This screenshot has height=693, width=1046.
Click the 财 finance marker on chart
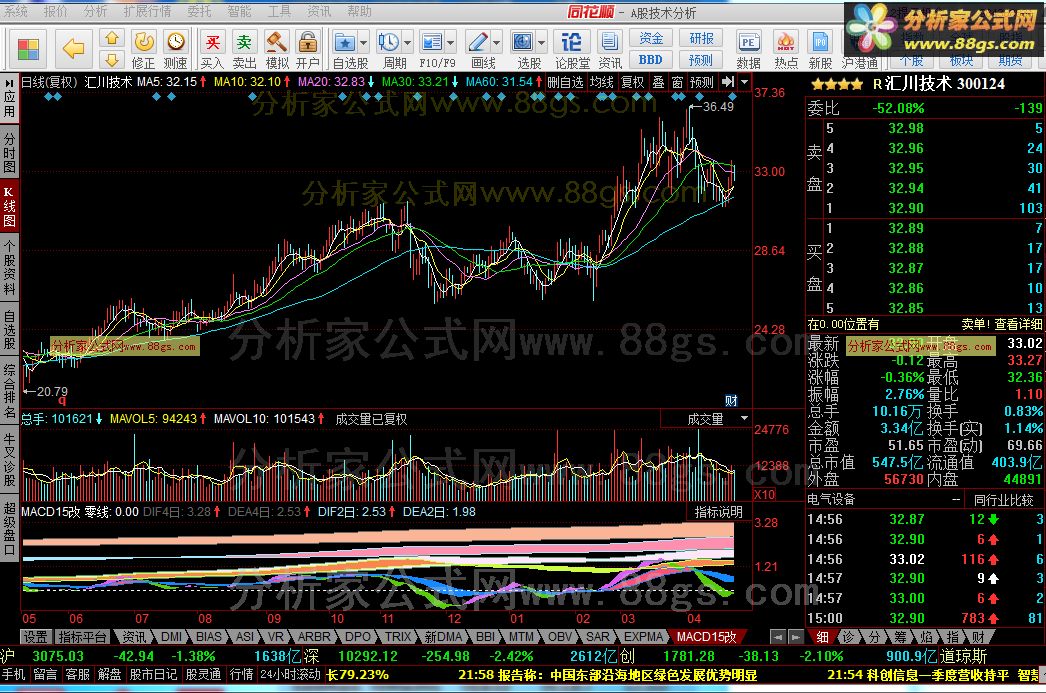[x=732, y=400]
